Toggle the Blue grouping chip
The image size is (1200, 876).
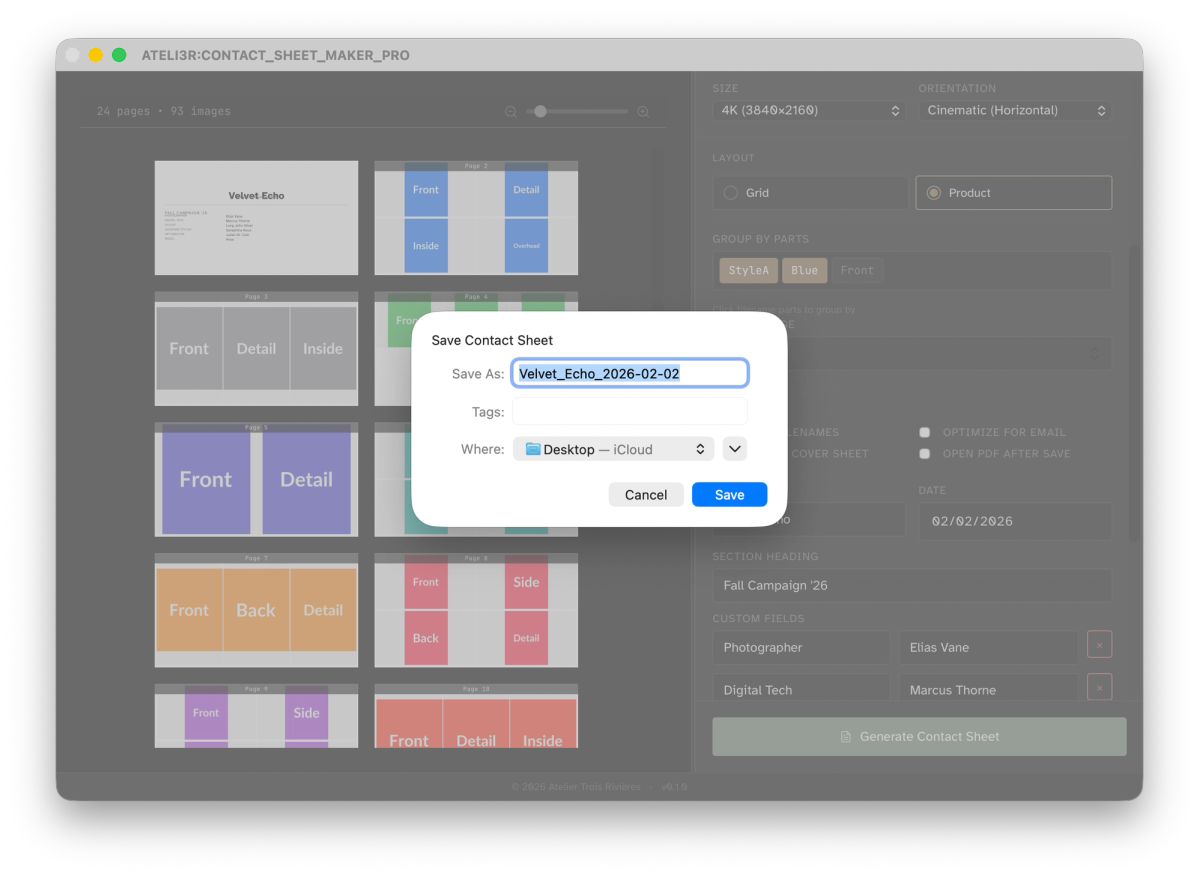[x=805, y=270]
